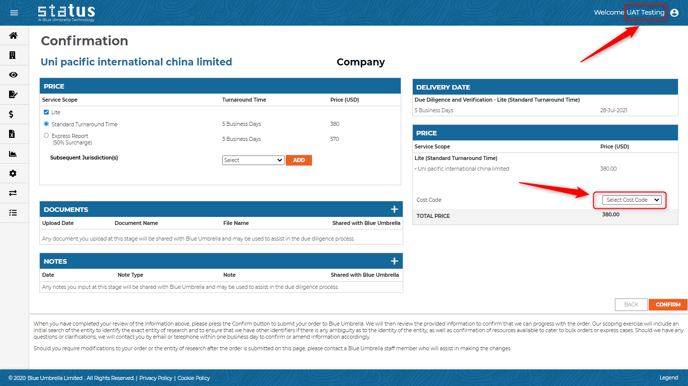
Task: Click the 28-Jul-2021 delivery date
Action: coord(613,111)
